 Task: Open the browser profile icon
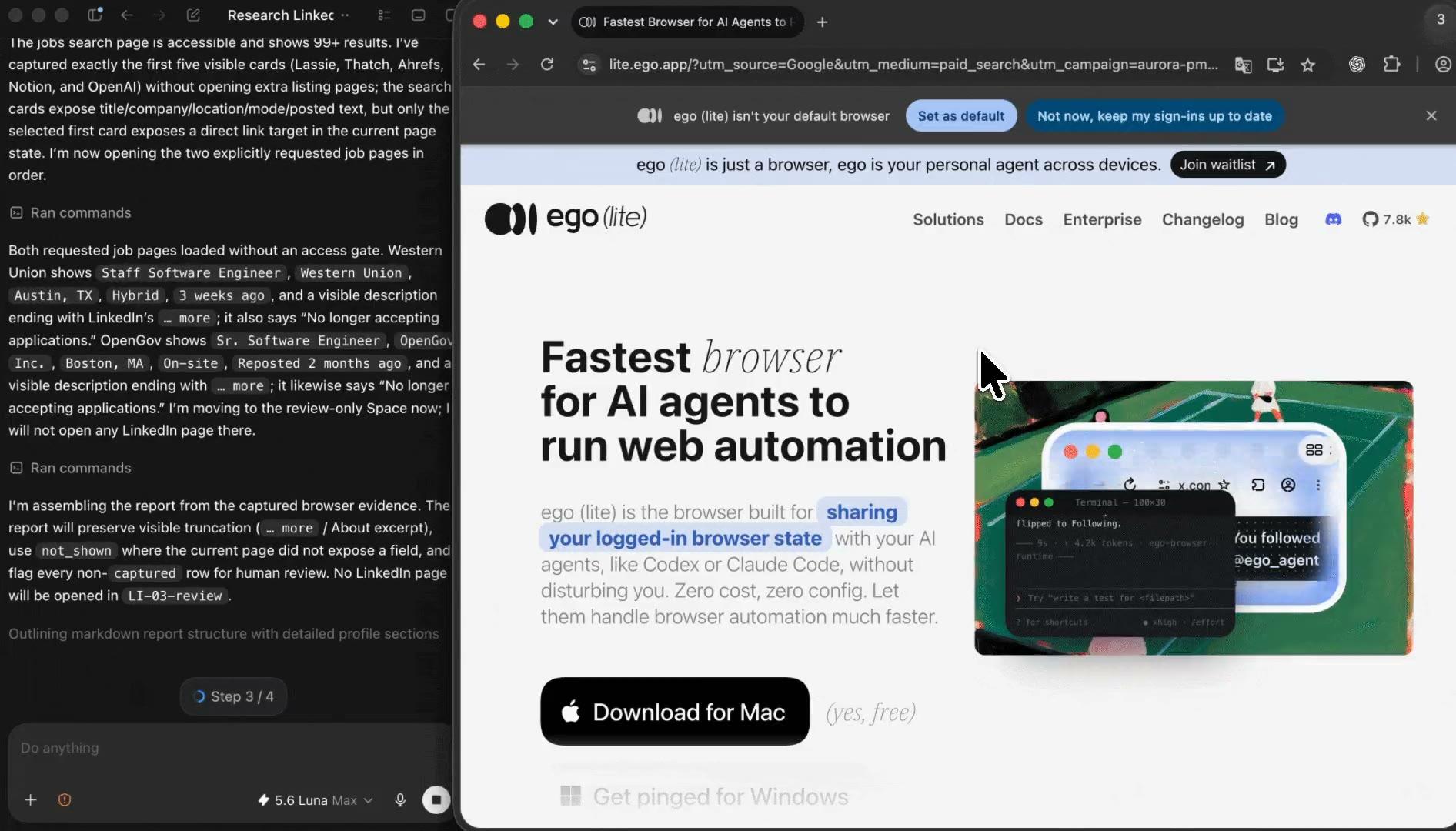pyautogui.click(x=1443, y=65)
